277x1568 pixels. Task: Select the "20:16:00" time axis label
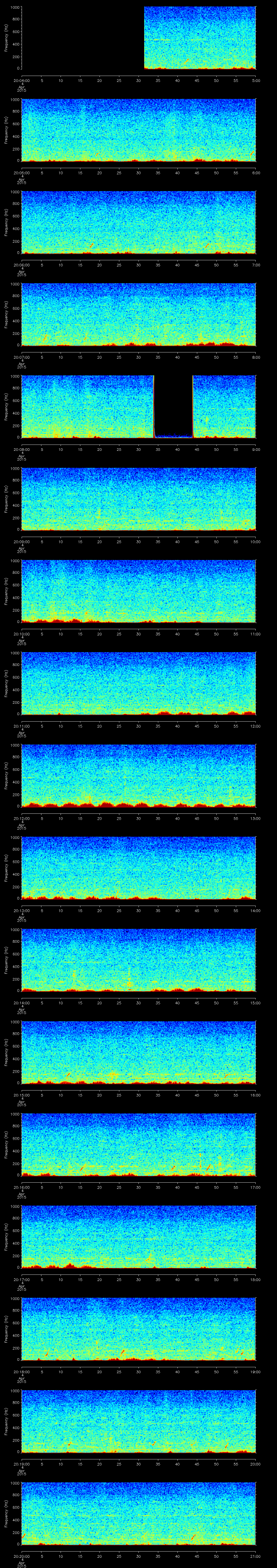click(x=21, y=1187)
